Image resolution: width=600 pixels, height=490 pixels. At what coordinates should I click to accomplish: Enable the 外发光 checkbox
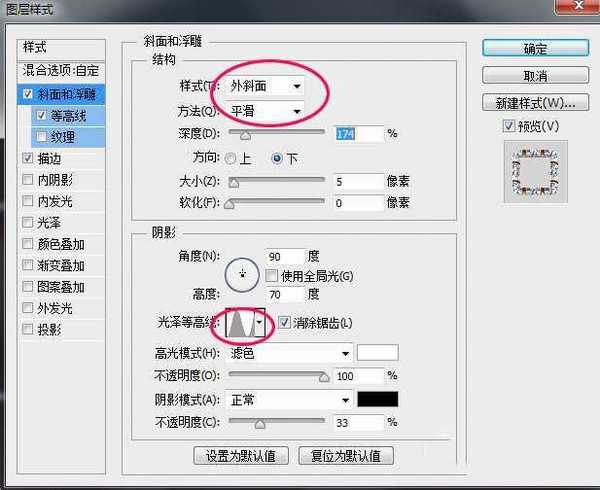tap(28, 308)
